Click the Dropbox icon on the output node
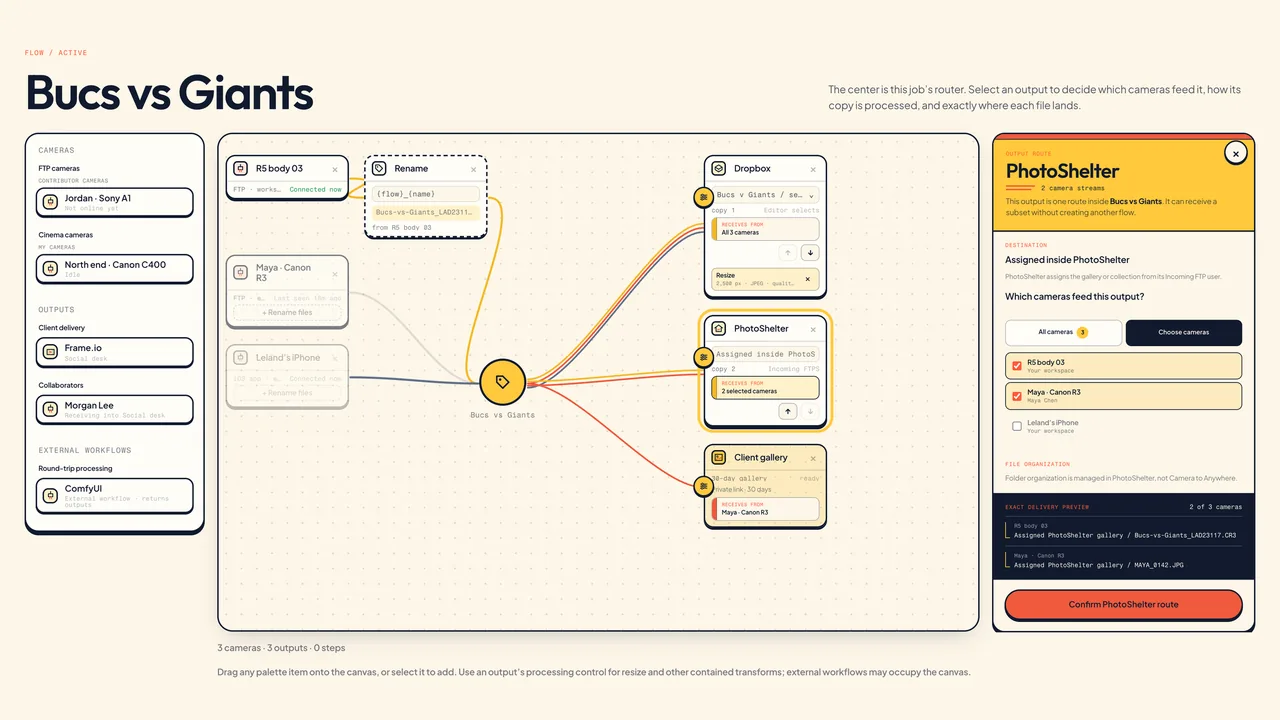The height and width of the screenshot is (720, 1280). pyautogui.click(x=718, y=169)
